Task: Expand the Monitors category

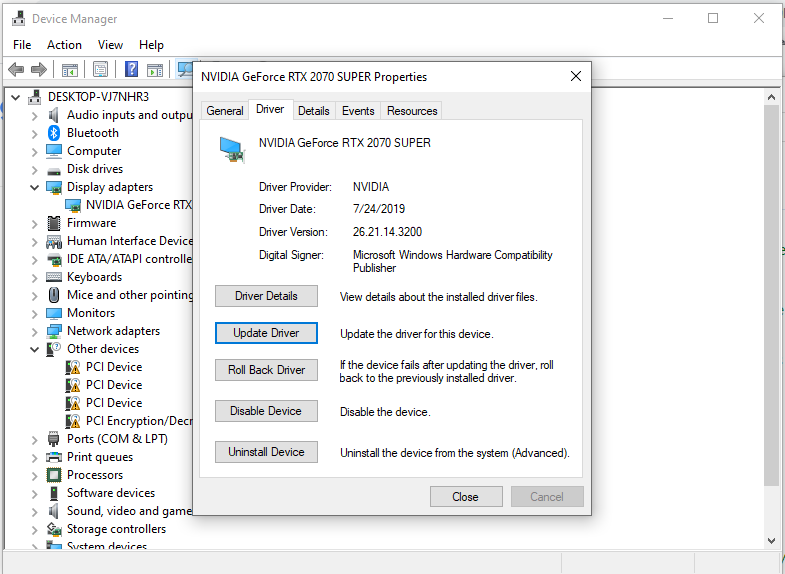Action: click(35, 313)
